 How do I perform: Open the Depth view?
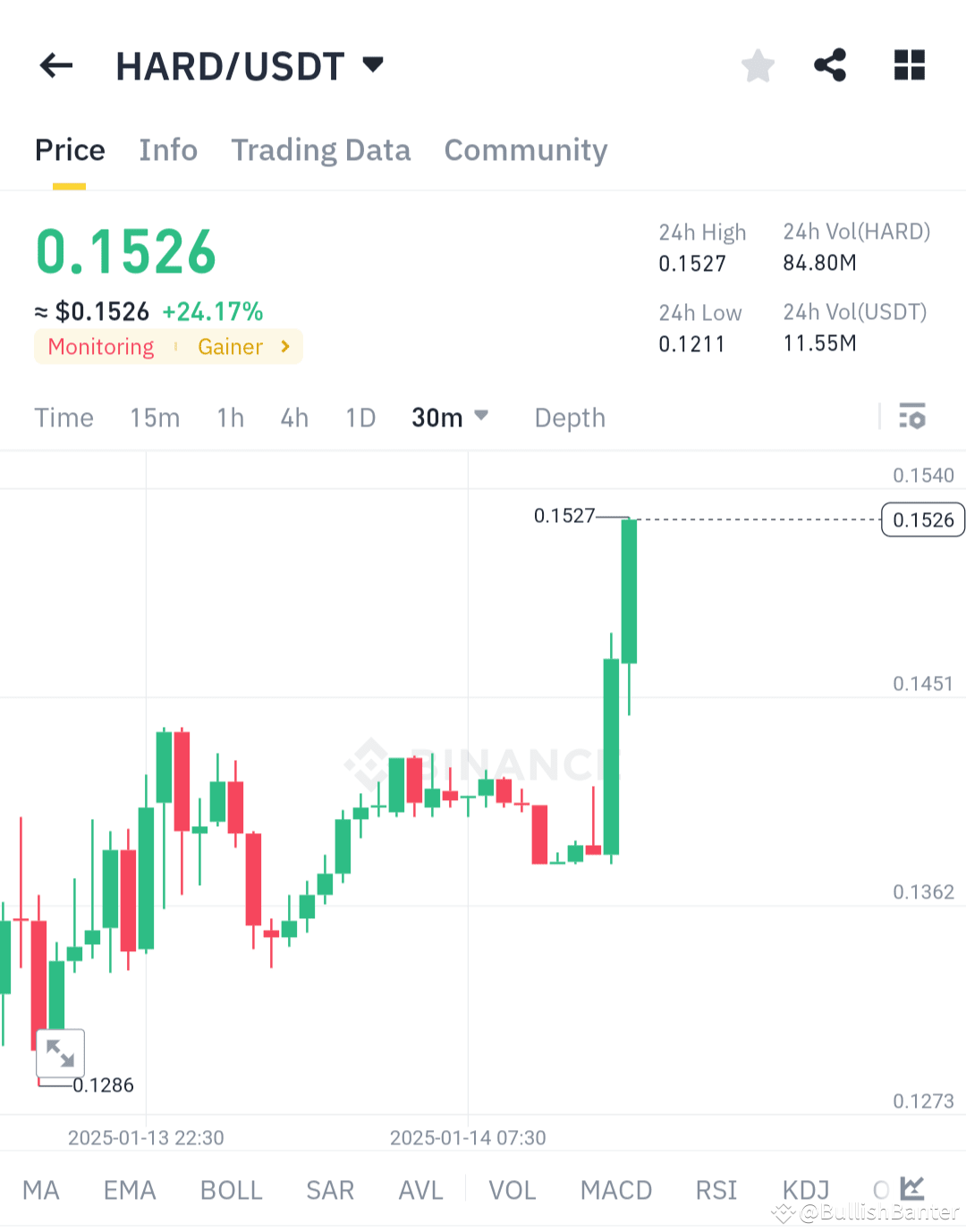570,417
